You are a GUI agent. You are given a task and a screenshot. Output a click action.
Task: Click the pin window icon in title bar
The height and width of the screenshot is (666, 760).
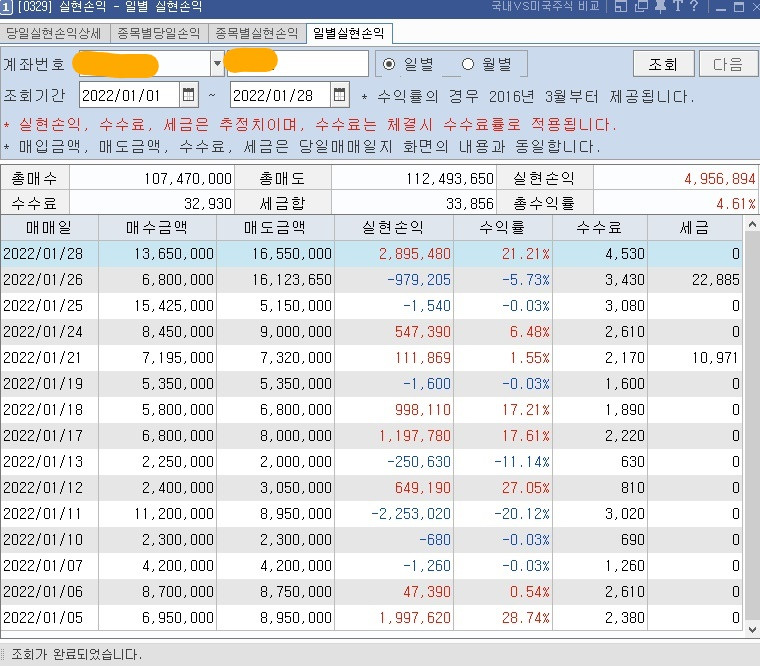tap(660, 6)
